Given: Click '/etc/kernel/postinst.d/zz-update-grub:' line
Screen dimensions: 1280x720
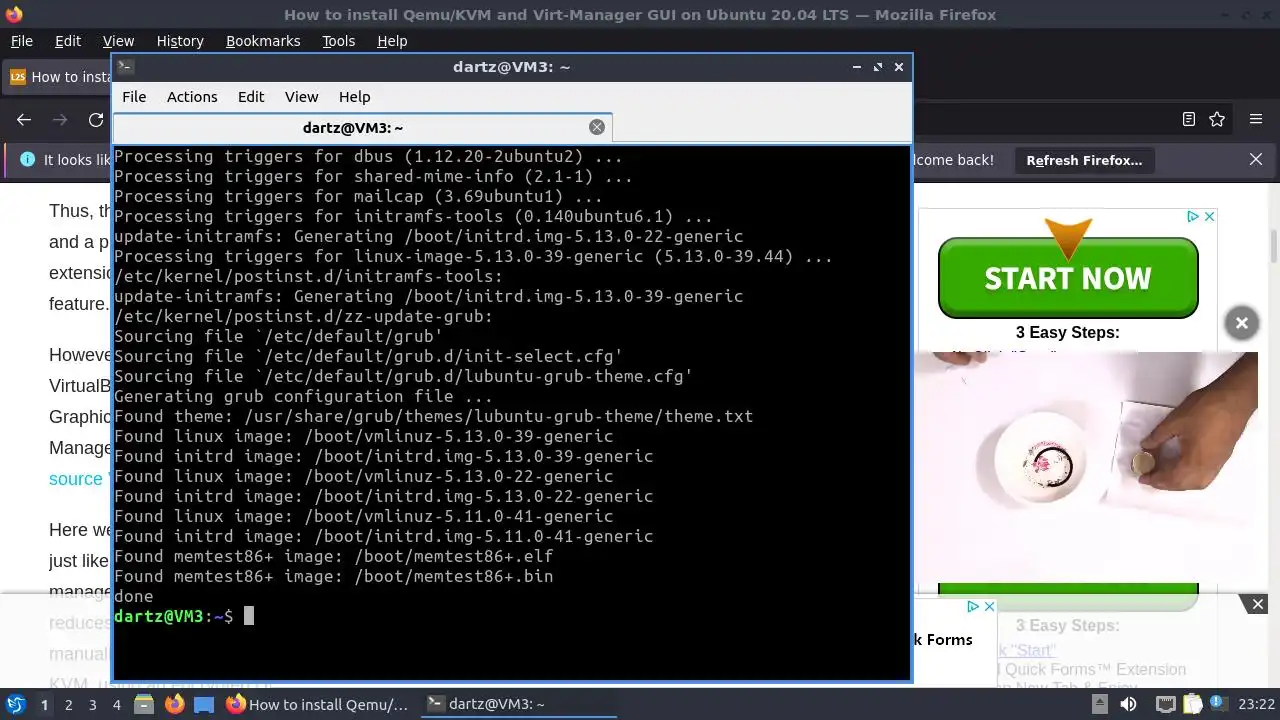Looking at the screenshot, I should click(303, 316).
